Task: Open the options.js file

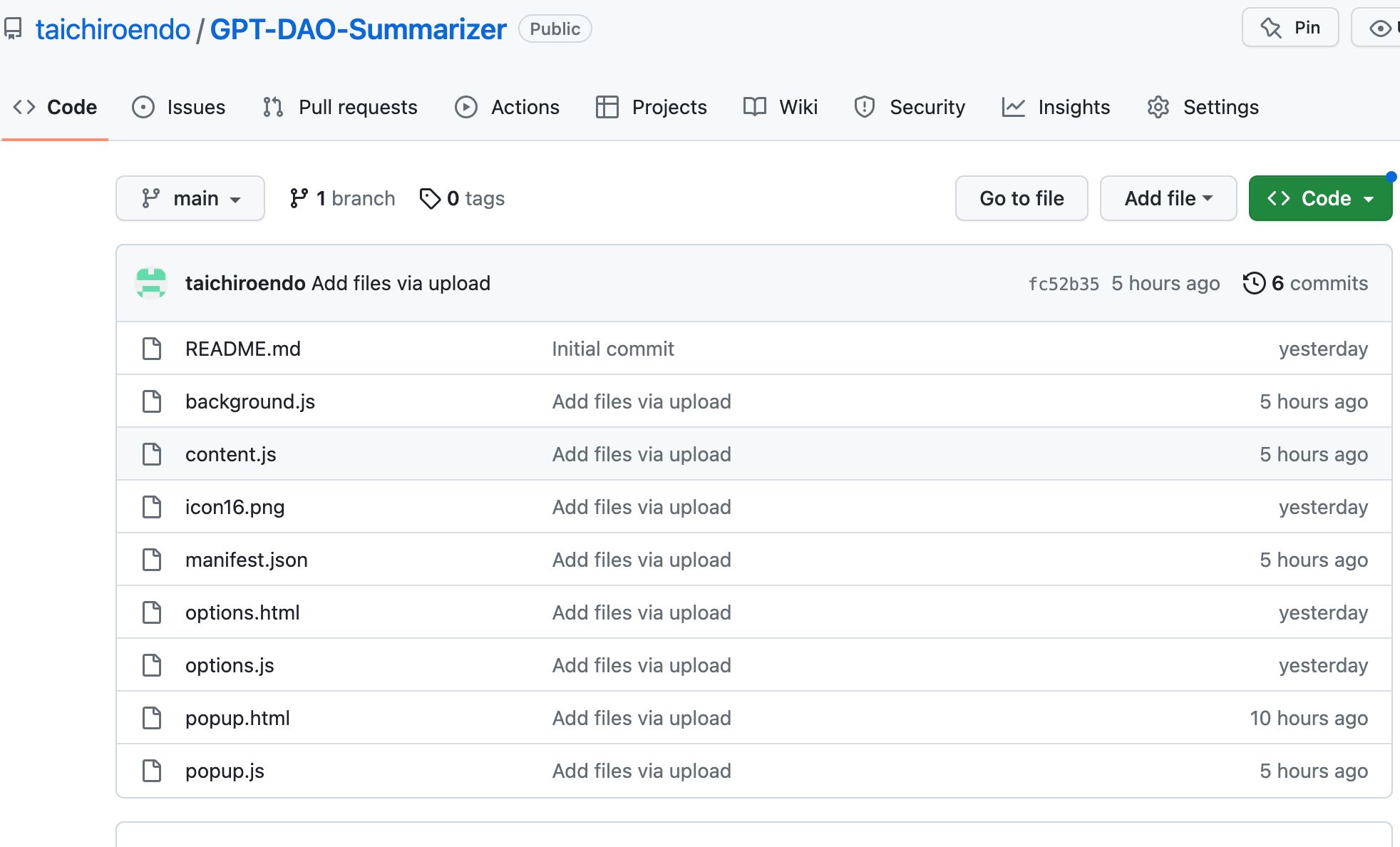Action: pos(230,665)
